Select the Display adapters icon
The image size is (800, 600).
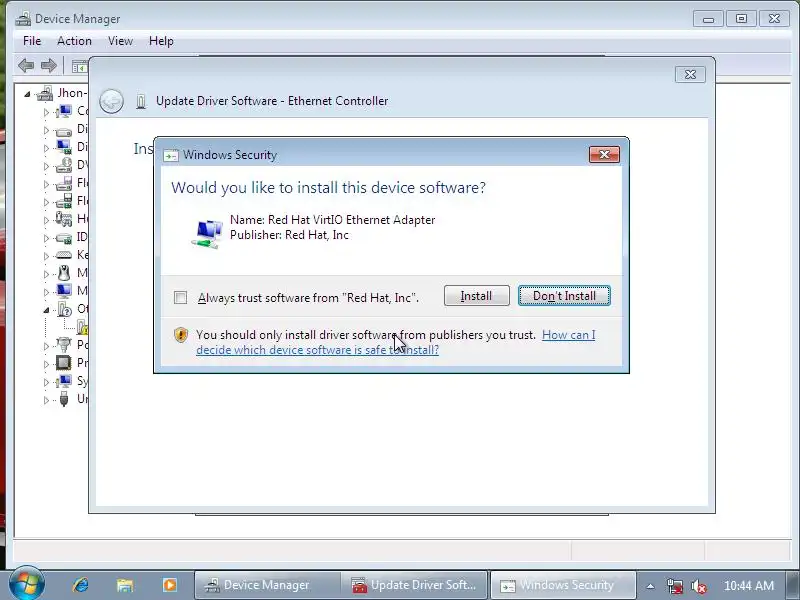click(64, 147)
